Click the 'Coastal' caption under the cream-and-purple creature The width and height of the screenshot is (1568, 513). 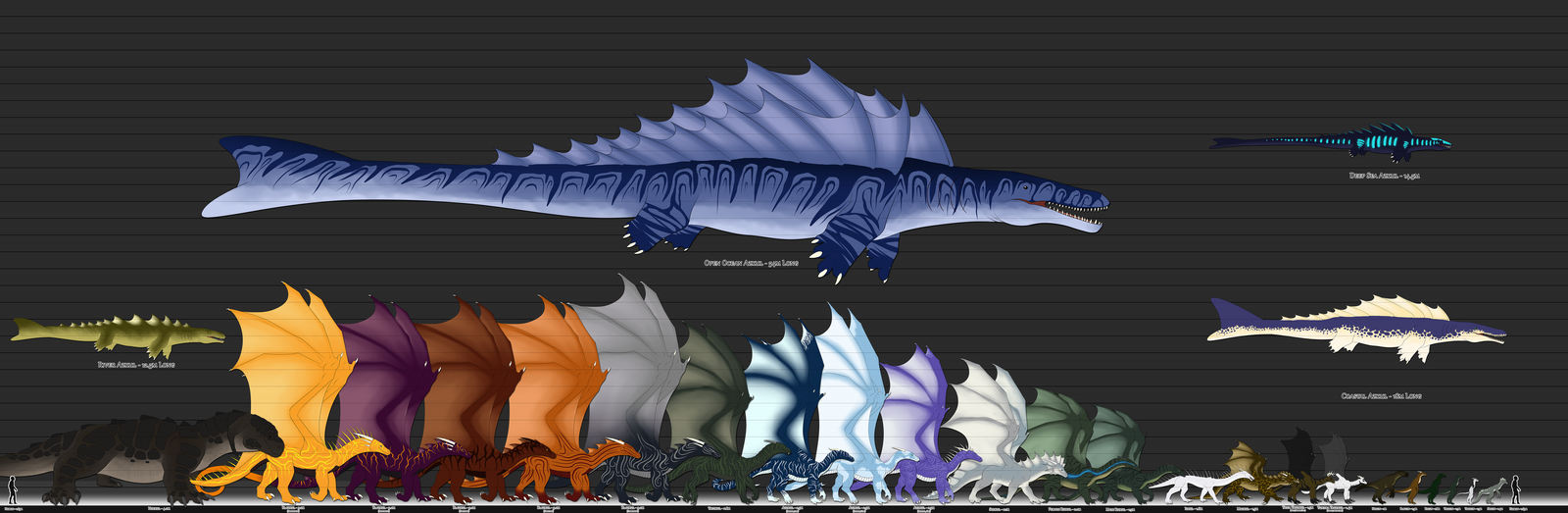pos(1381,396)
